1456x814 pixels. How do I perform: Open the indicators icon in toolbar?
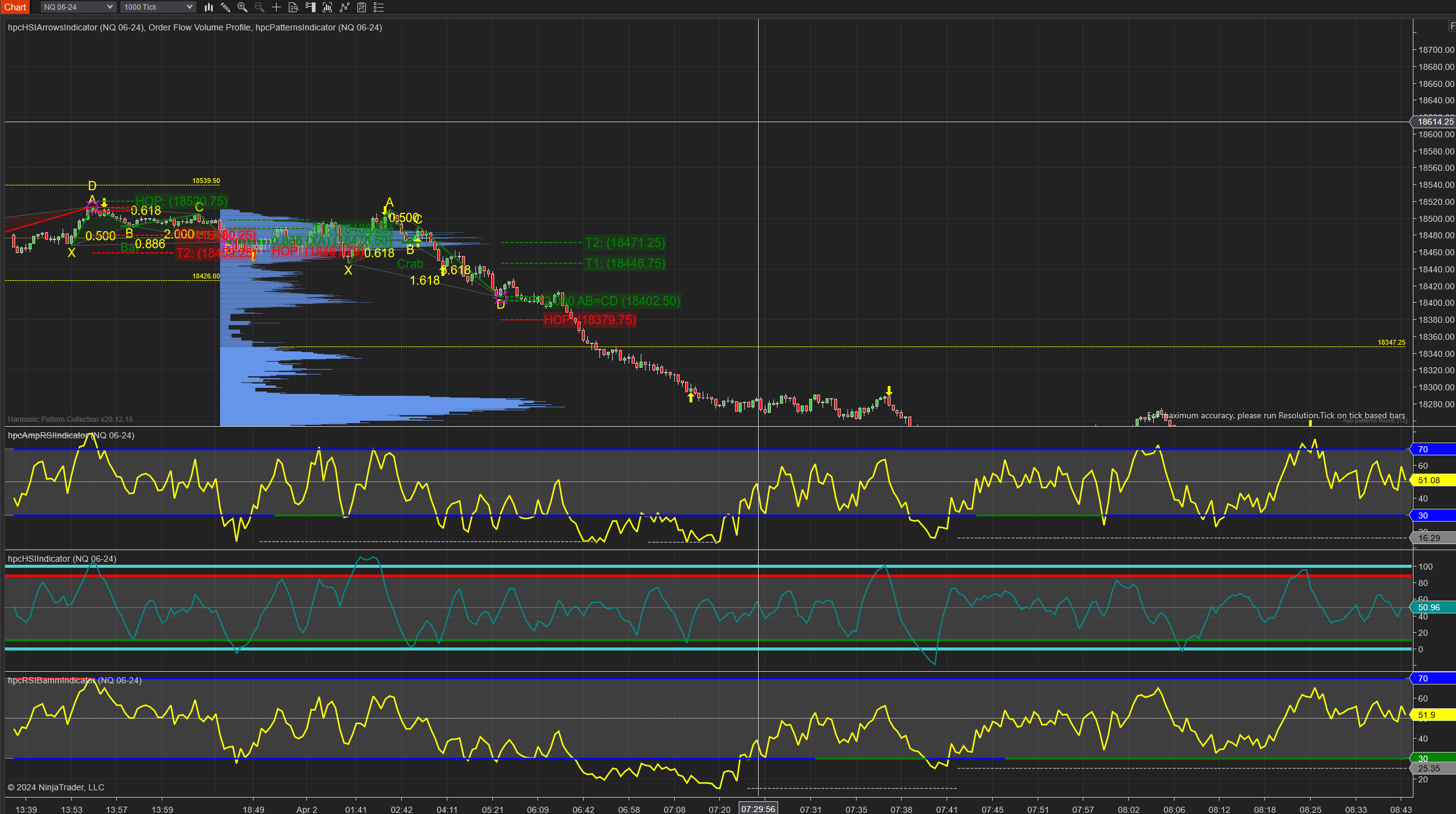pyautogui.click(x=328, y=7)
